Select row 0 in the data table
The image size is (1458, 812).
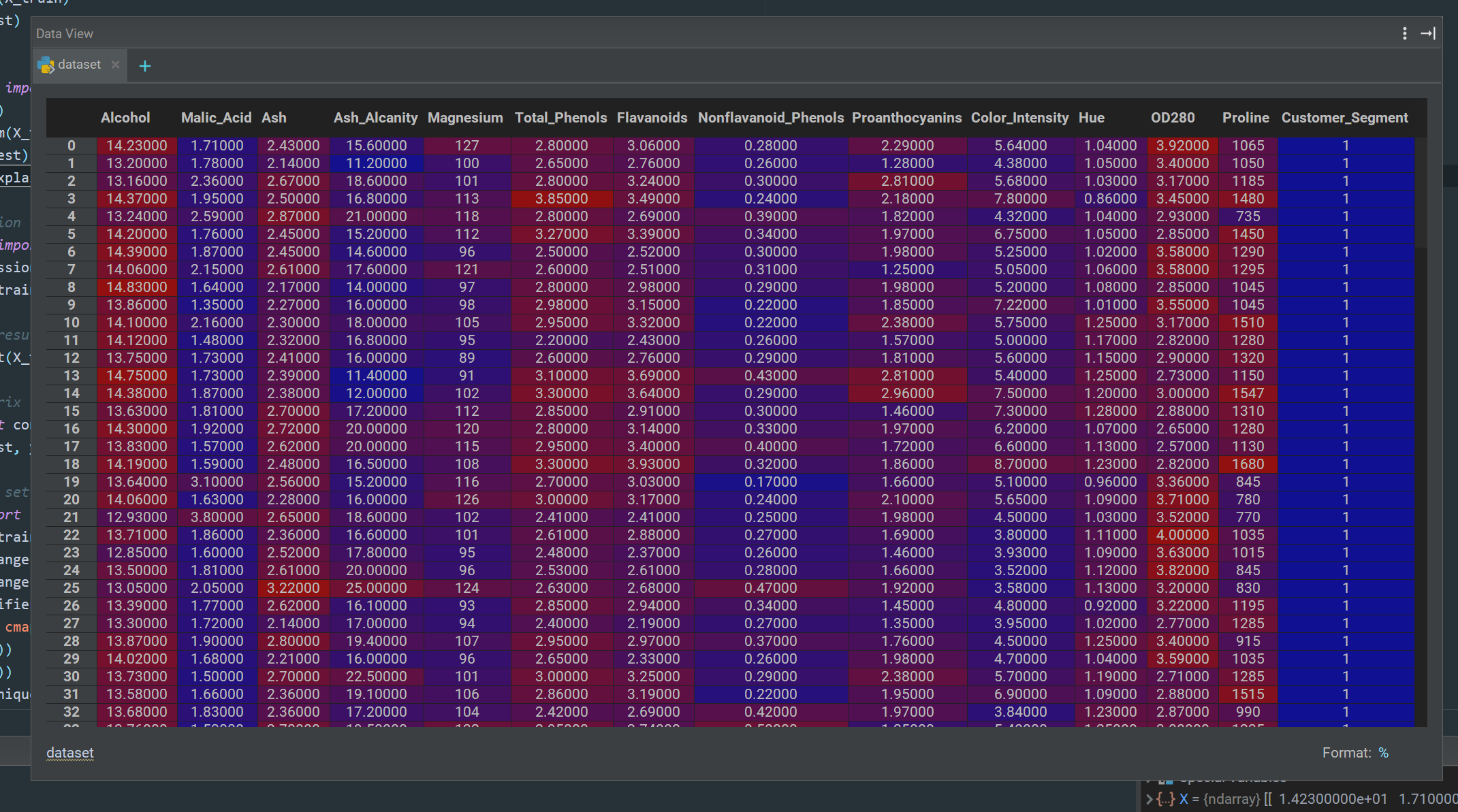pyautogui.click(x=71, y=145)
